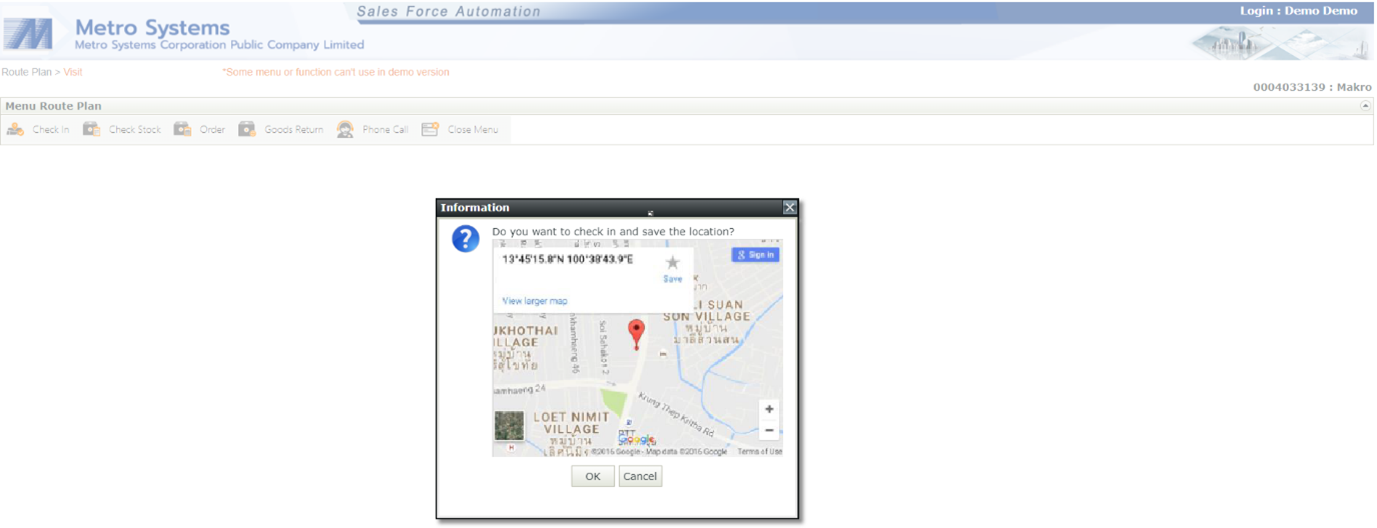This screenshot has height=528, width=1377.
Task: Switch to satellite view thumbnail
Action: [x=509, y=426]
